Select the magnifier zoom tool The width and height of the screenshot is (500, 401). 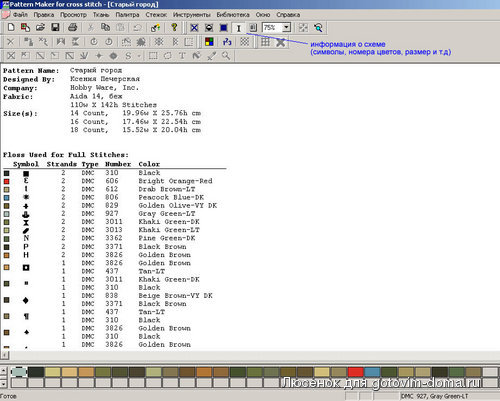226,56
